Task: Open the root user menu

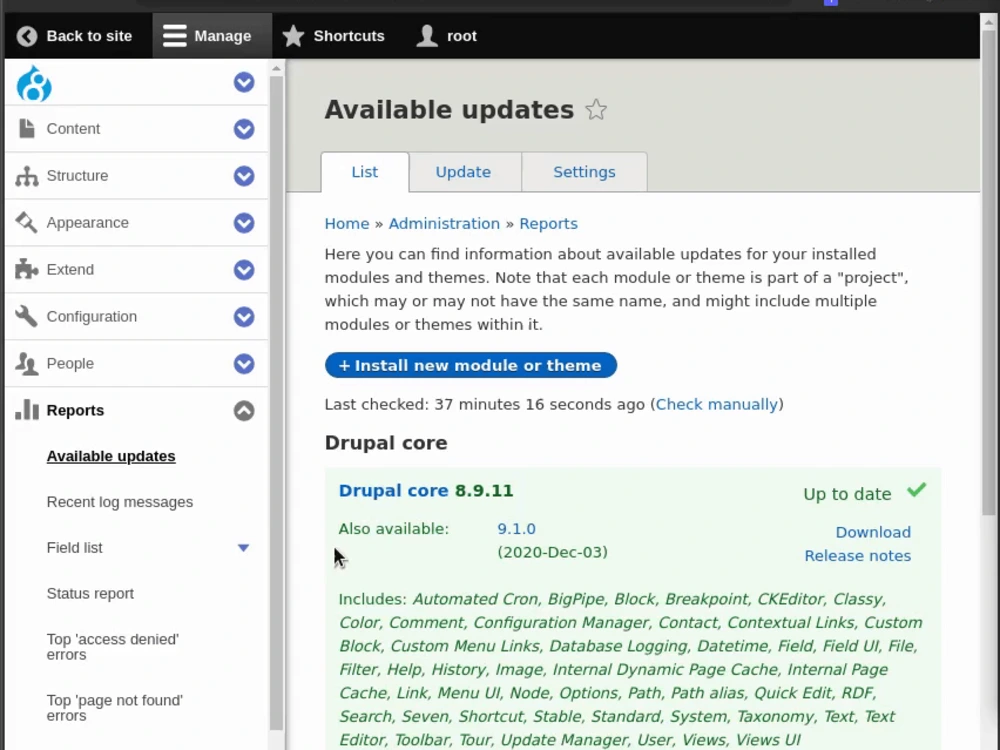Action: click(x=446, y=36)
